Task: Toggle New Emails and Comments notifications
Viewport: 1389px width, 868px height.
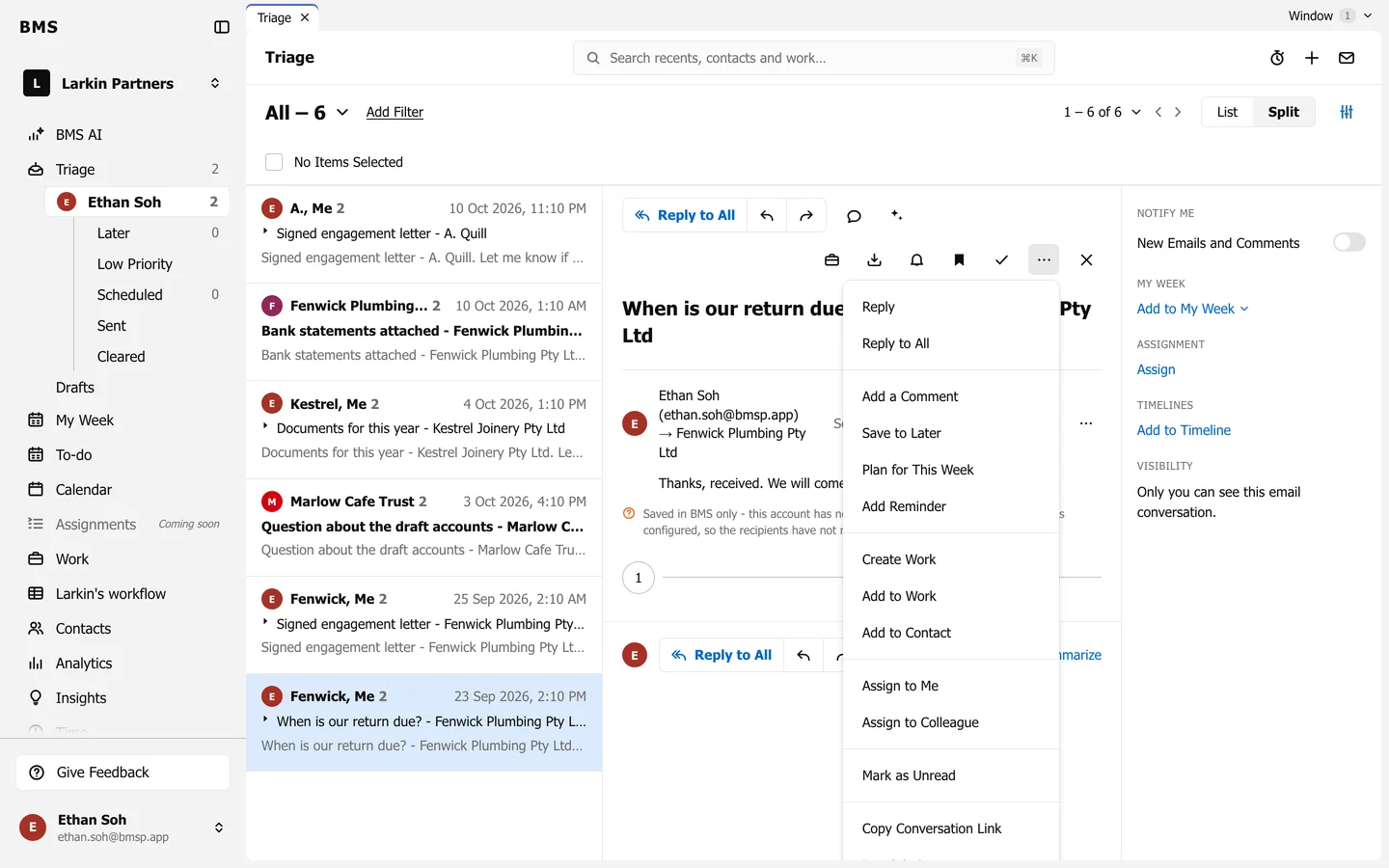Action: pos(1348,242)
